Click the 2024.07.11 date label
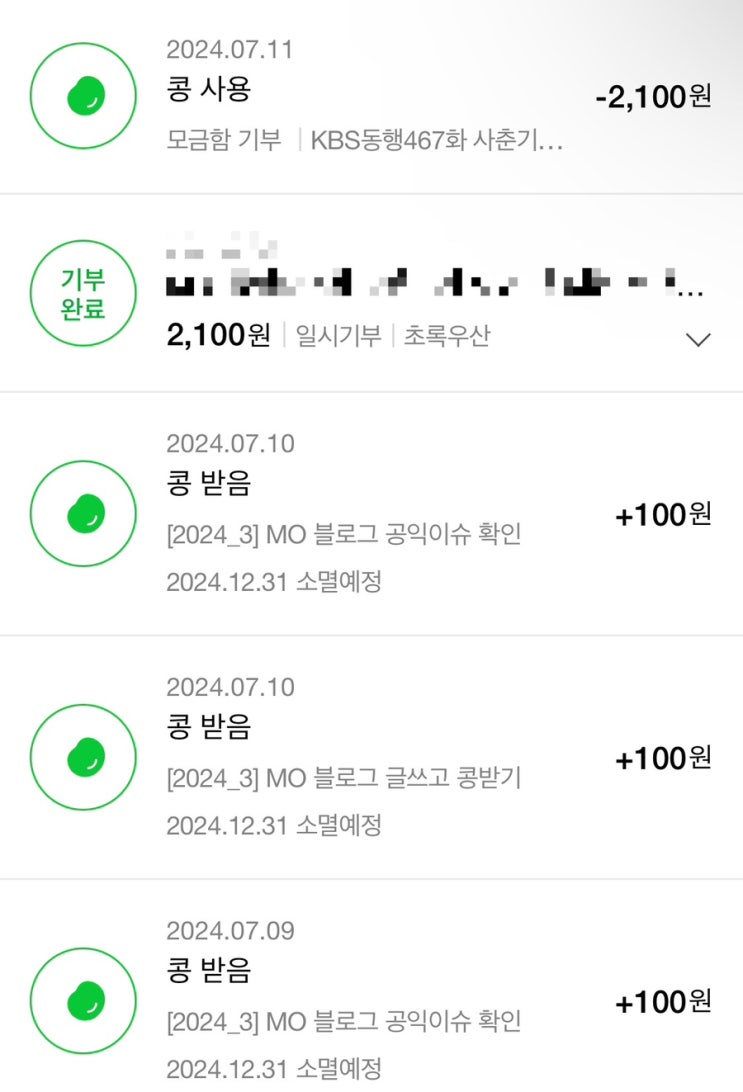The image size is (743, 1092). point(230,50)
